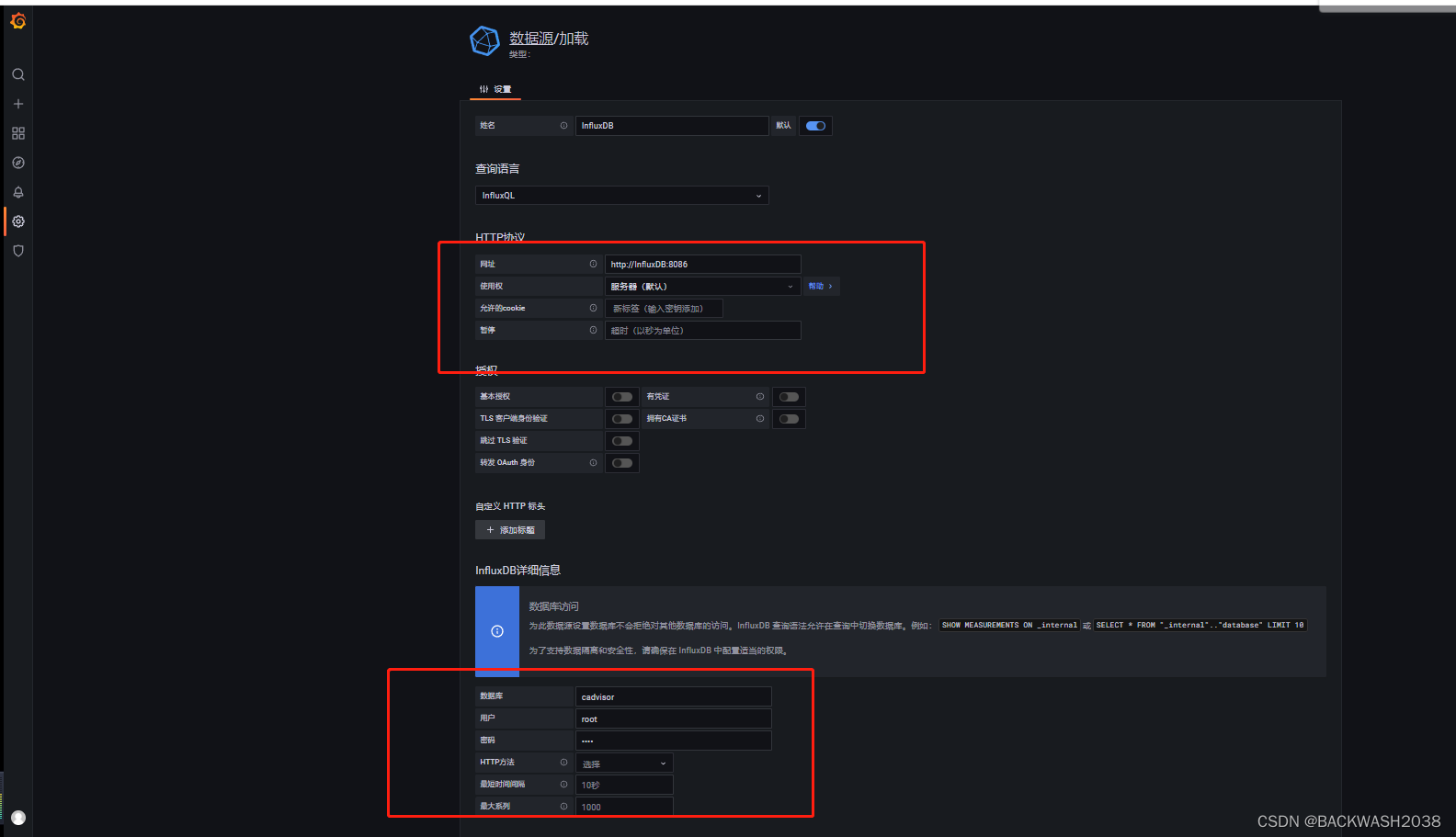
Task: Click the info icon next to 网址
Action: tap(593, 264)
